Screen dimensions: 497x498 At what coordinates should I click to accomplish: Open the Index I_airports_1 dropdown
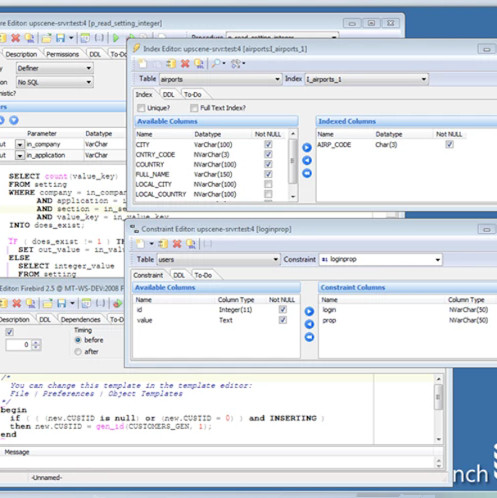click(x=424, y=79)
